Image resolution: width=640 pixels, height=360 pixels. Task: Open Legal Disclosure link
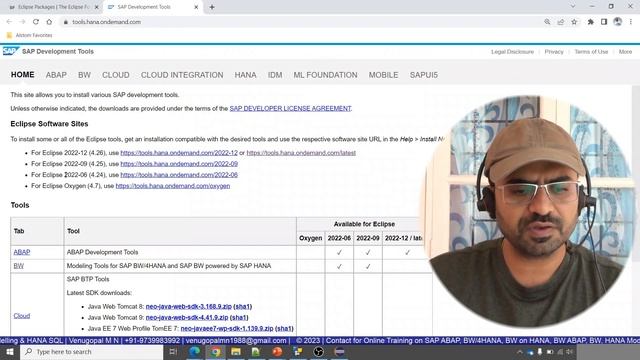512,52
